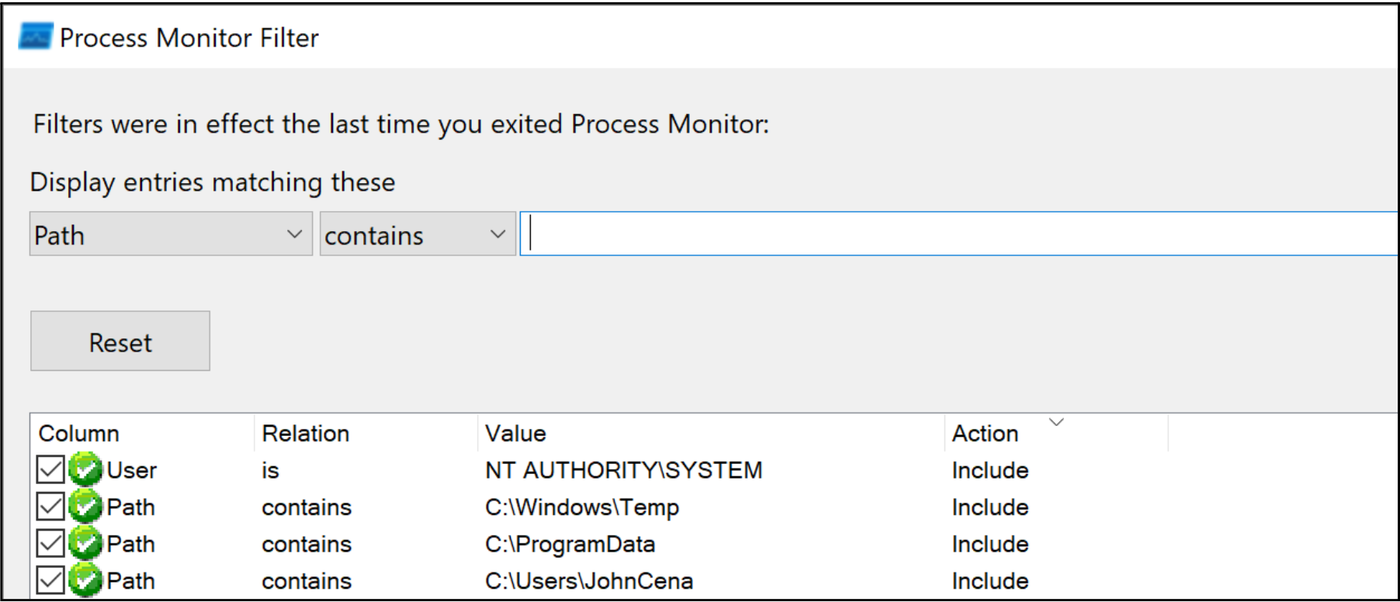Select the NT AUTHORITY\SYSTEM value
The height and width of the screenshot is (602, 1400).
tap(624, 470)
